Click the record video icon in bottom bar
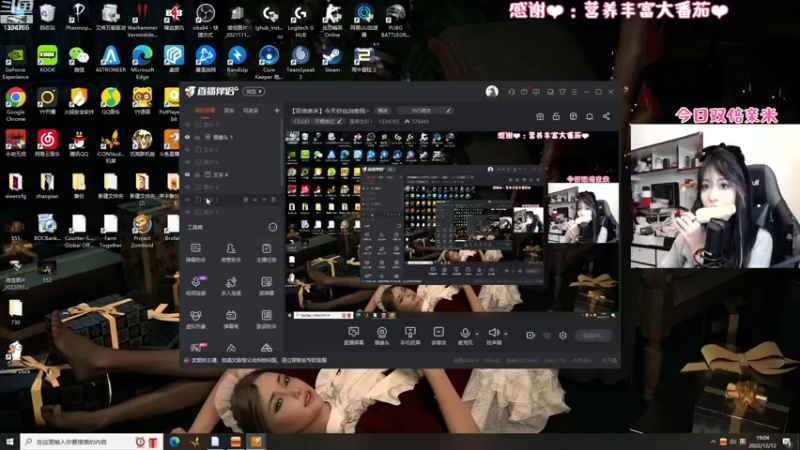The width and height of the screenshot is (800, 450). pos(531,335)
